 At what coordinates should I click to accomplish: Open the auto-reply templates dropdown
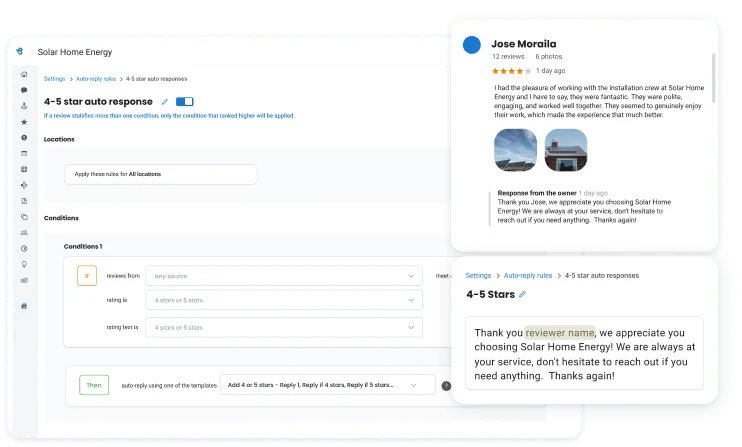point(327,385)
